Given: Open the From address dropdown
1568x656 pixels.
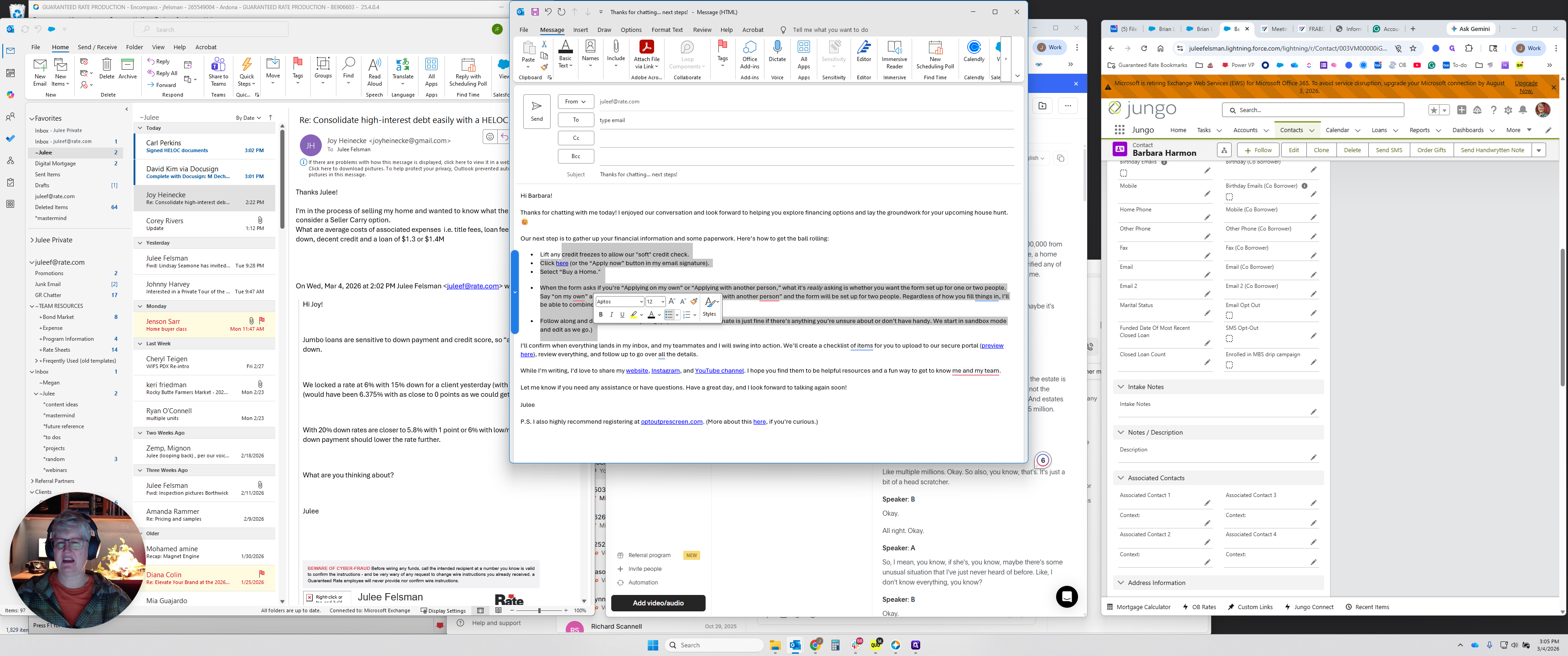Looking at the screenshot, I should pyautogui.click(x=575, y=102).
